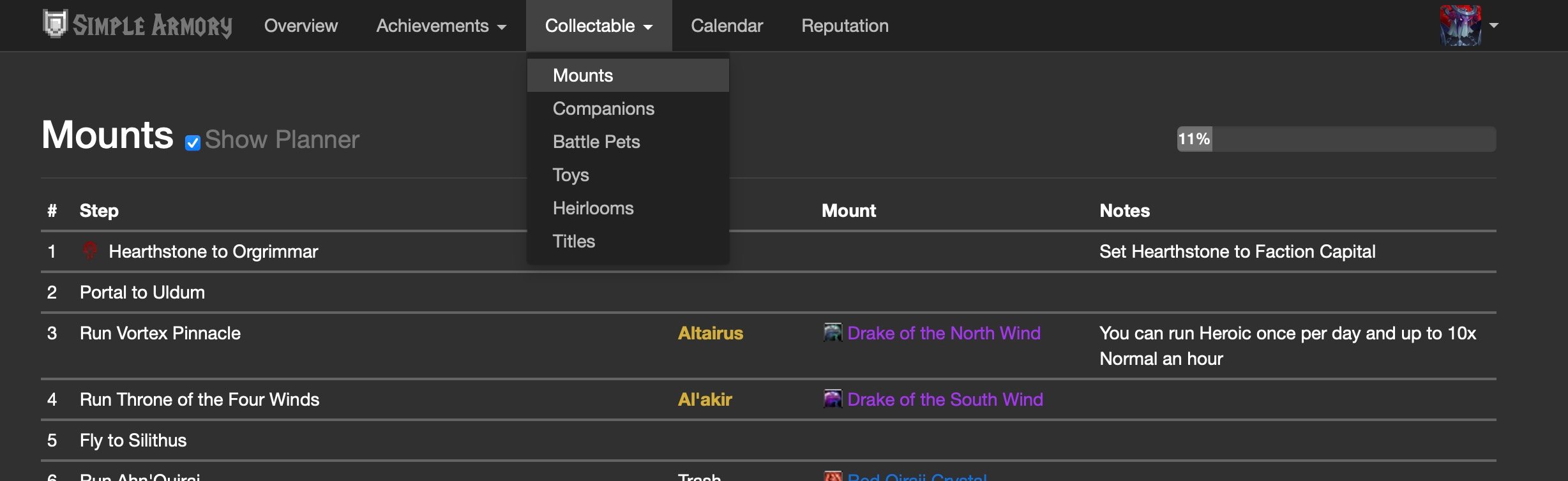Click the Altairus boss link
Image resolution: width=1568 pixels, height=481 pixels.
710,333
